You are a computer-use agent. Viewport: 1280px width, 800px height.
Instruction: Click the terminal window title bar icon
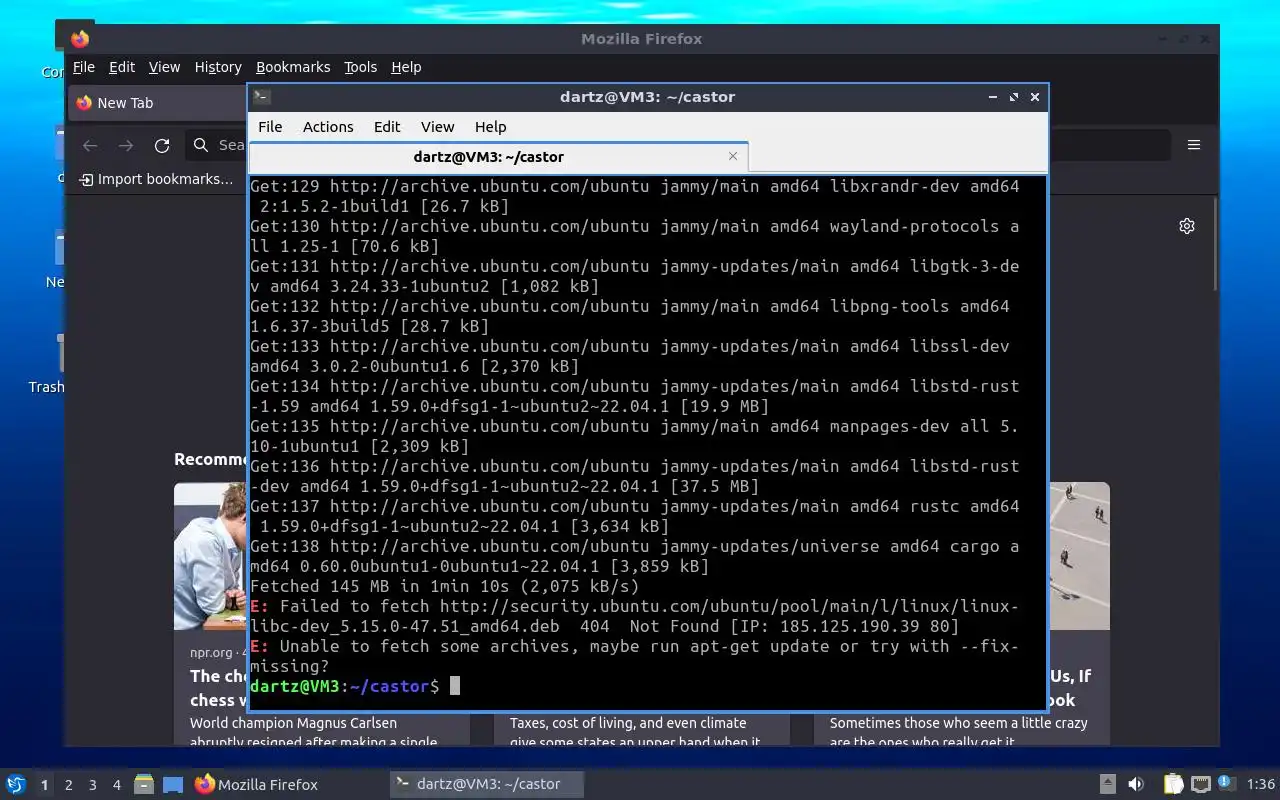(x=261, y=97)
